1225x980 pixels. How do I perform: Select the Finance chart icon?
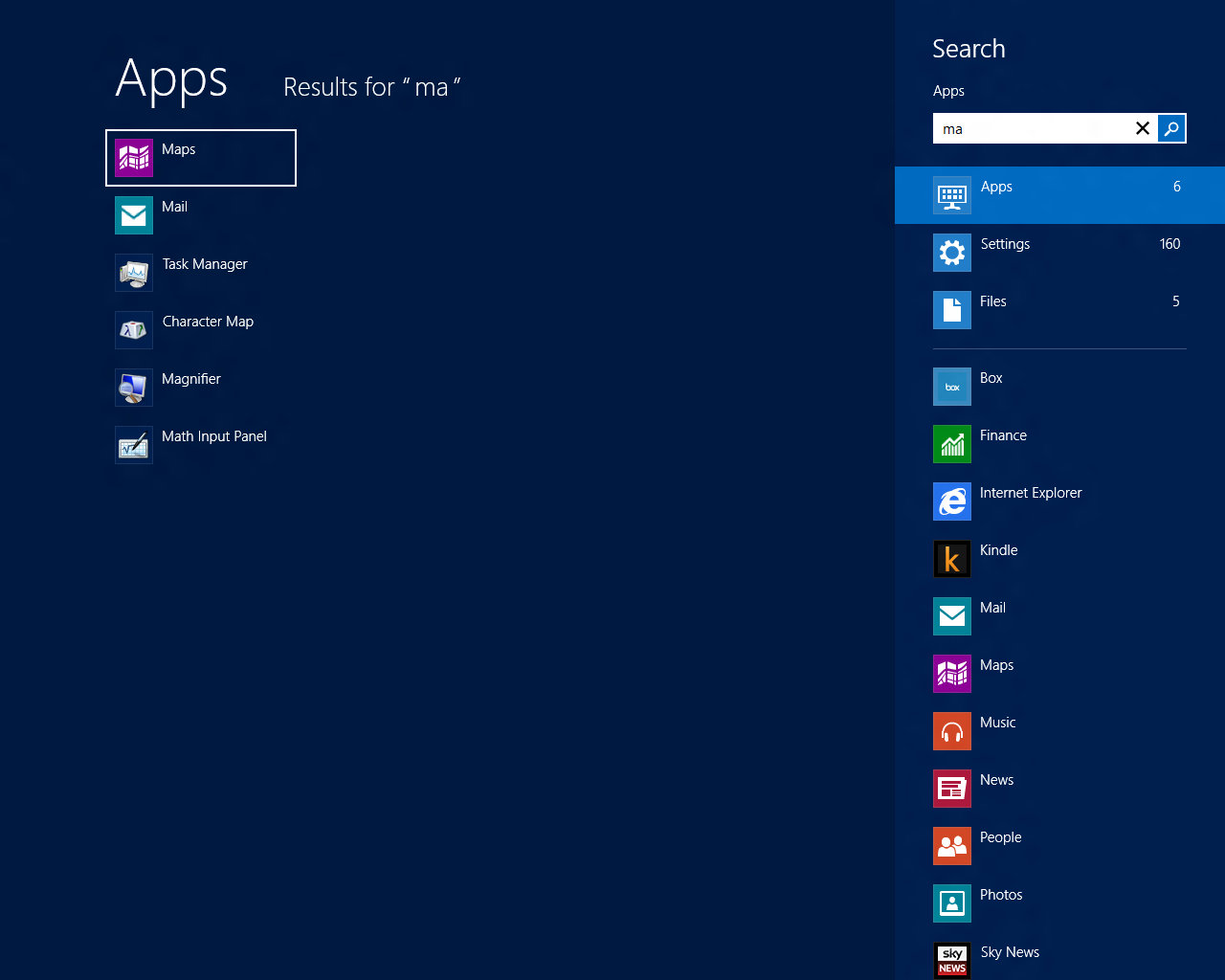click(952, 444)
